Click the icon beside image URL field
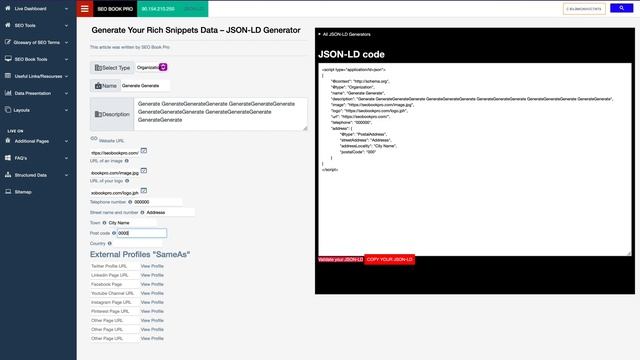The height and width of the screenshot is (360, 640). (144, 171)
